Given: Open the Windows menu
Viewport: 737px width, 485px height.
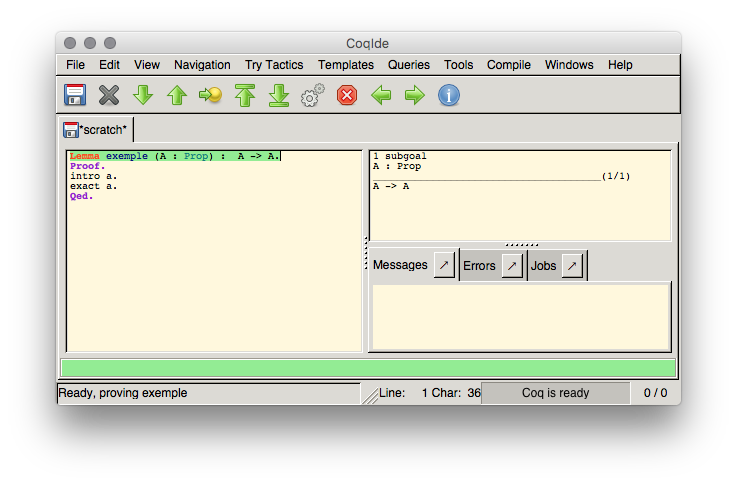Looking at the screenshot, I should coord(569,65).
